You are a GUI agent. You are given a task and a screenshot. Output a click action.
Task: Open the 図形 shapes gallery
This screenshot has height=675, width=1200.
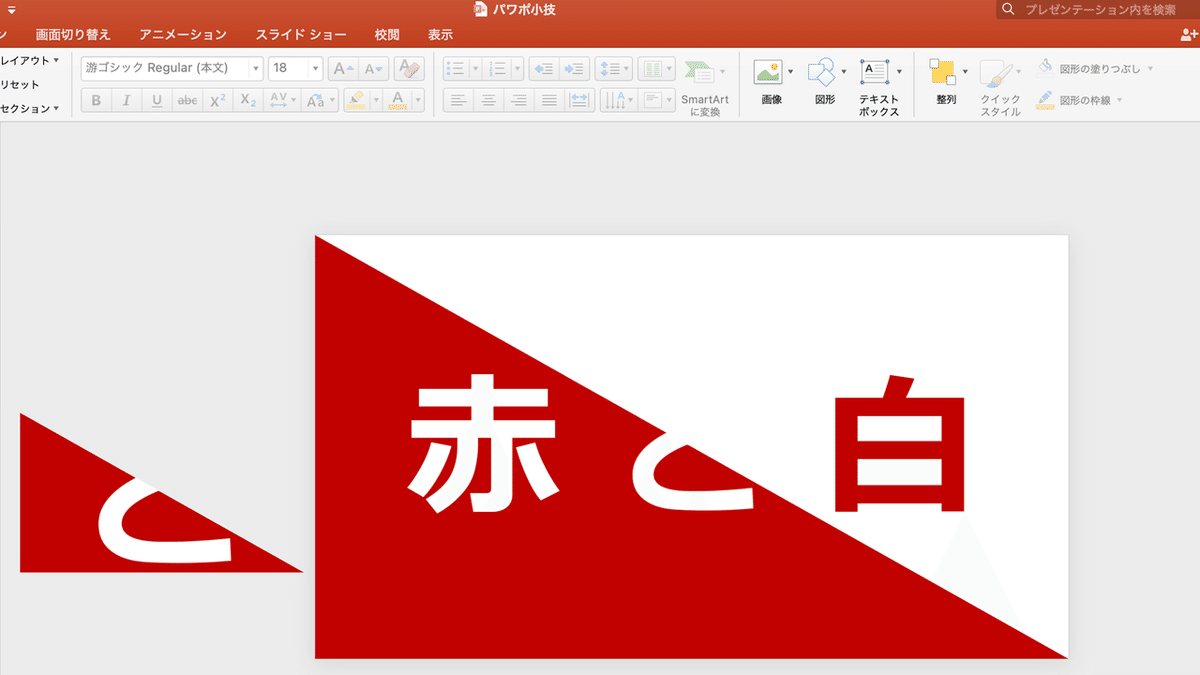tap(824, 81)
